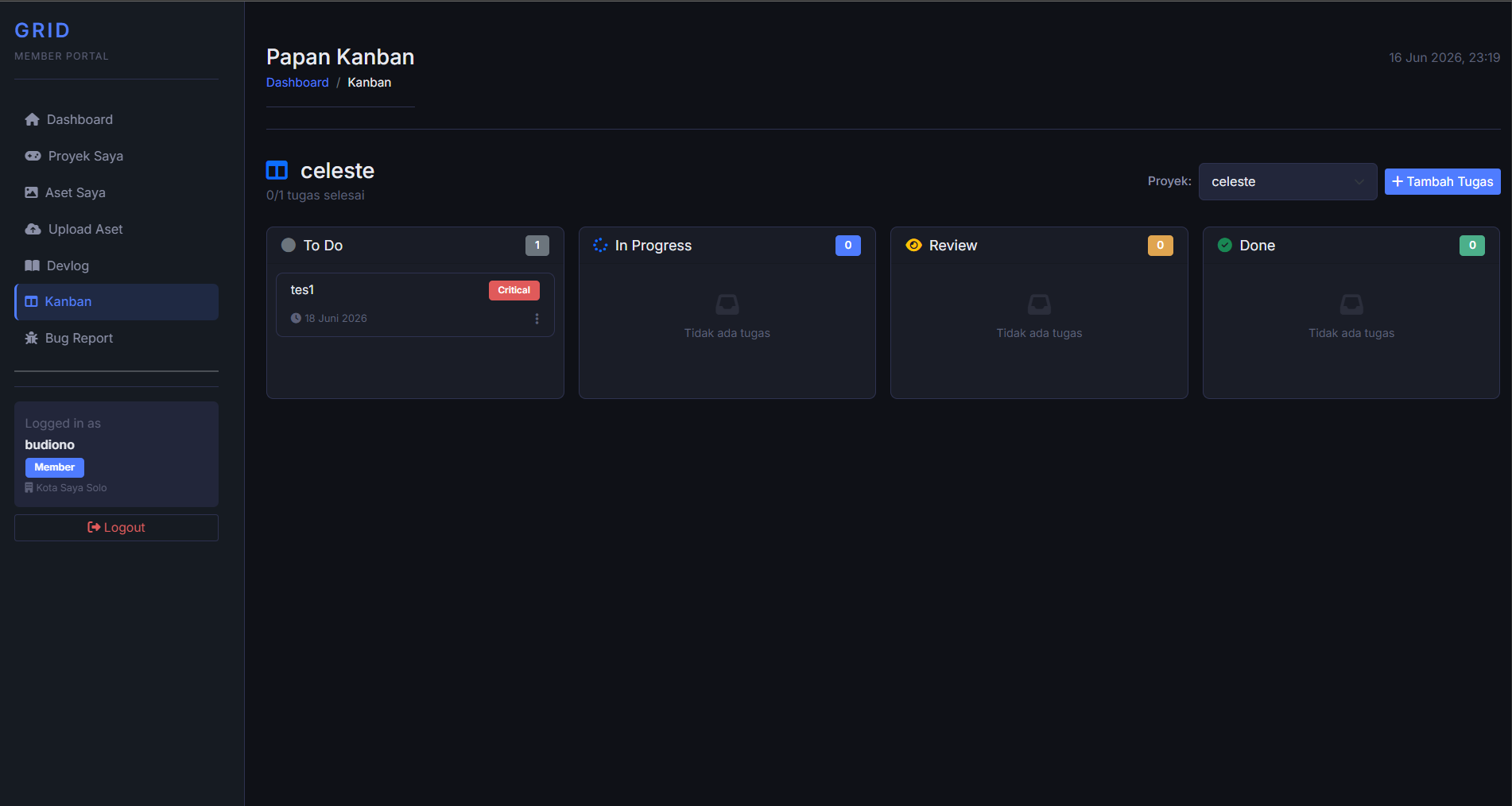Click the celeste project heading

click(x=337, y=170)
